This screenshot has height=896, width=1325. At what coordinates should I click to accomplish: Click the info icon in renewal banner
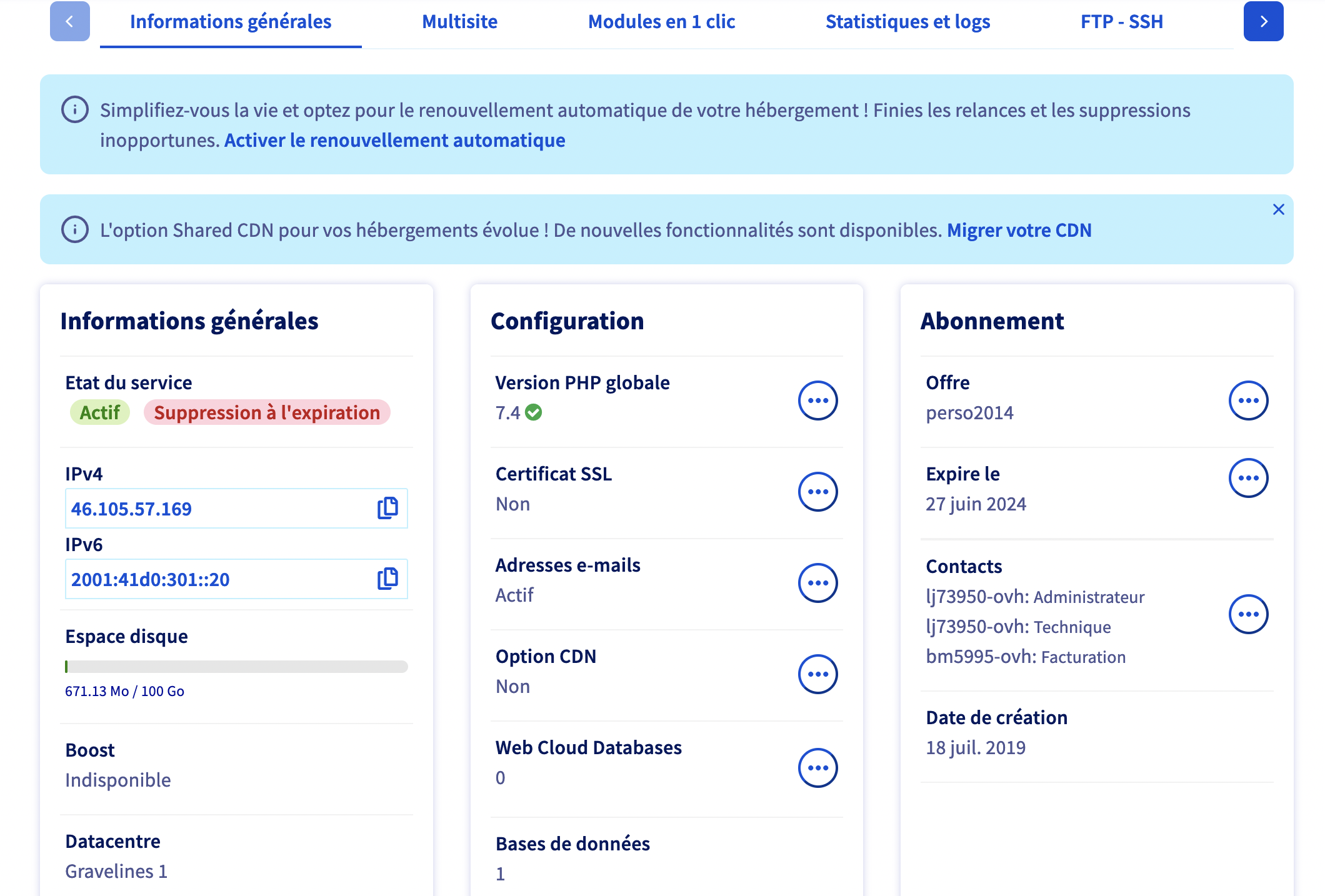75,110
